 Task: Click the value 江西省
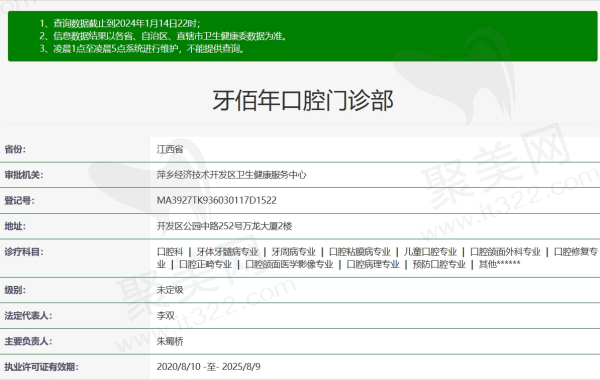click(x=170, y=149)
